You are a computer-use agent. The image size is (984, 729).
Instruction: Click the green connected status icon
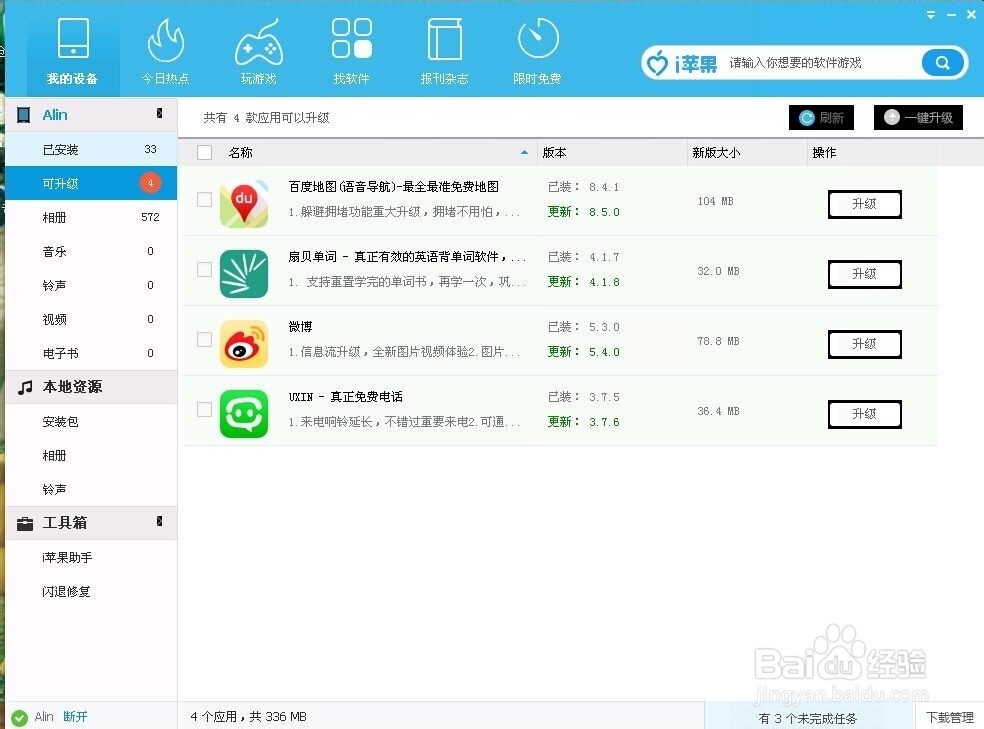coord(19,717)
